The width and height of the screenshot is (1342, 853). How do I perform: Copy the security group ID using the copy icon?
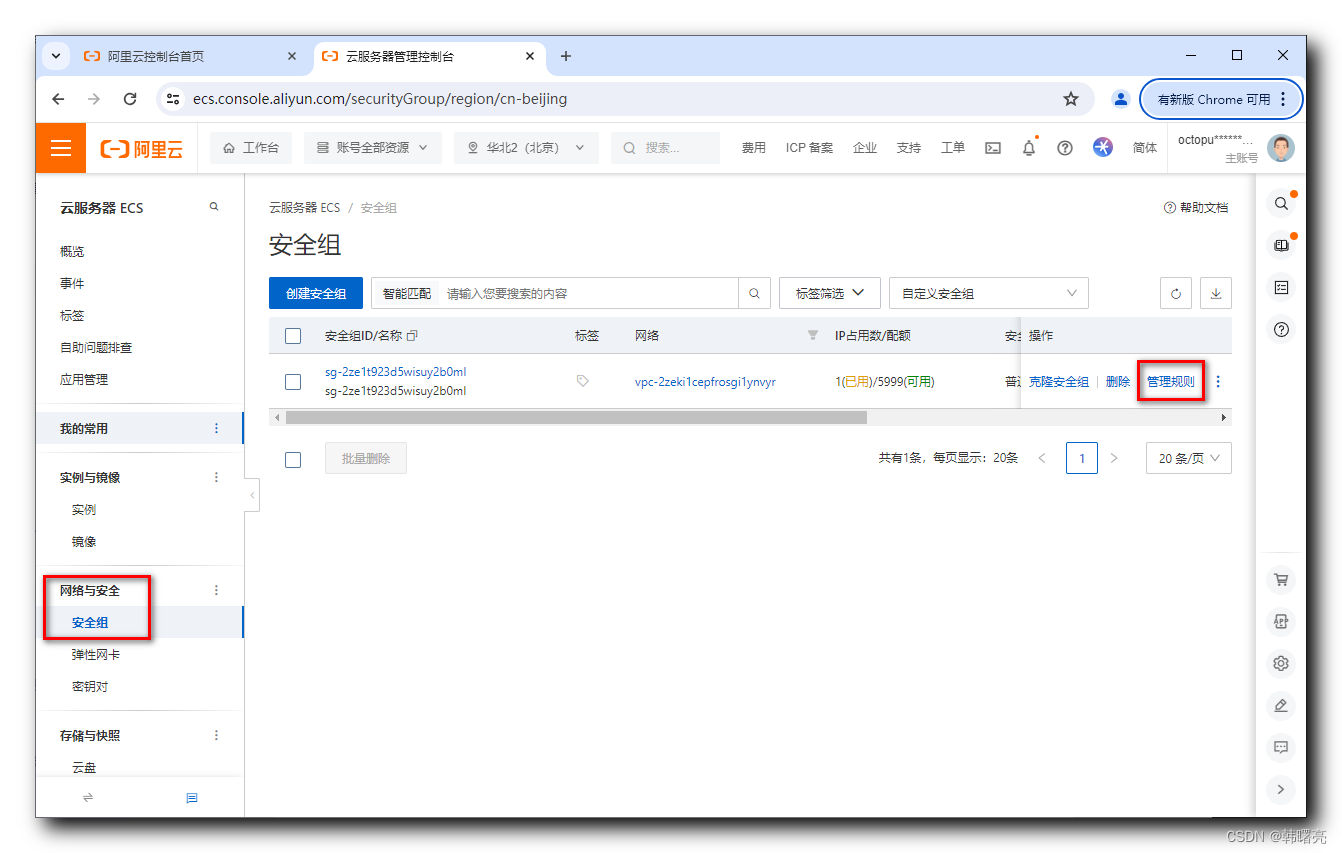click(412, 335)
